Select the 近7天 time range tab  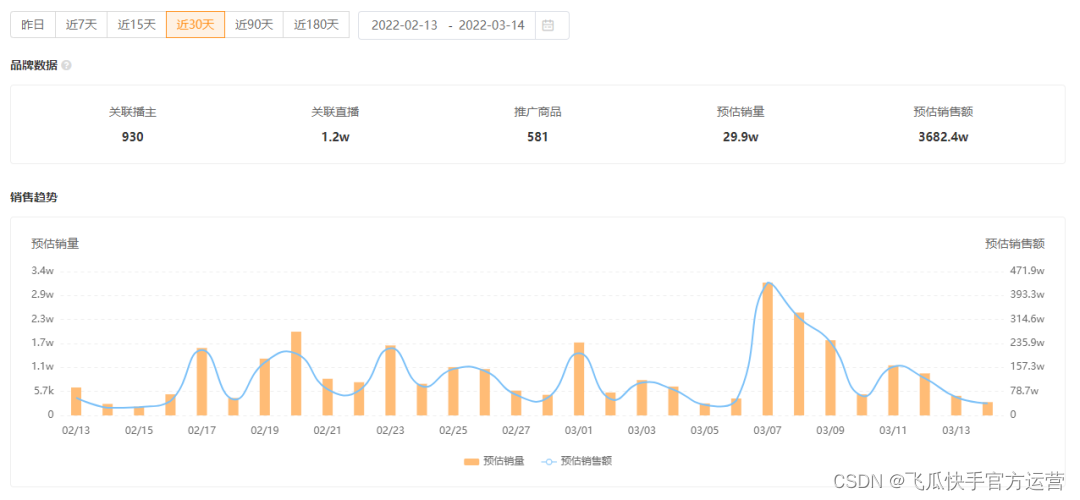click(81, 25)
